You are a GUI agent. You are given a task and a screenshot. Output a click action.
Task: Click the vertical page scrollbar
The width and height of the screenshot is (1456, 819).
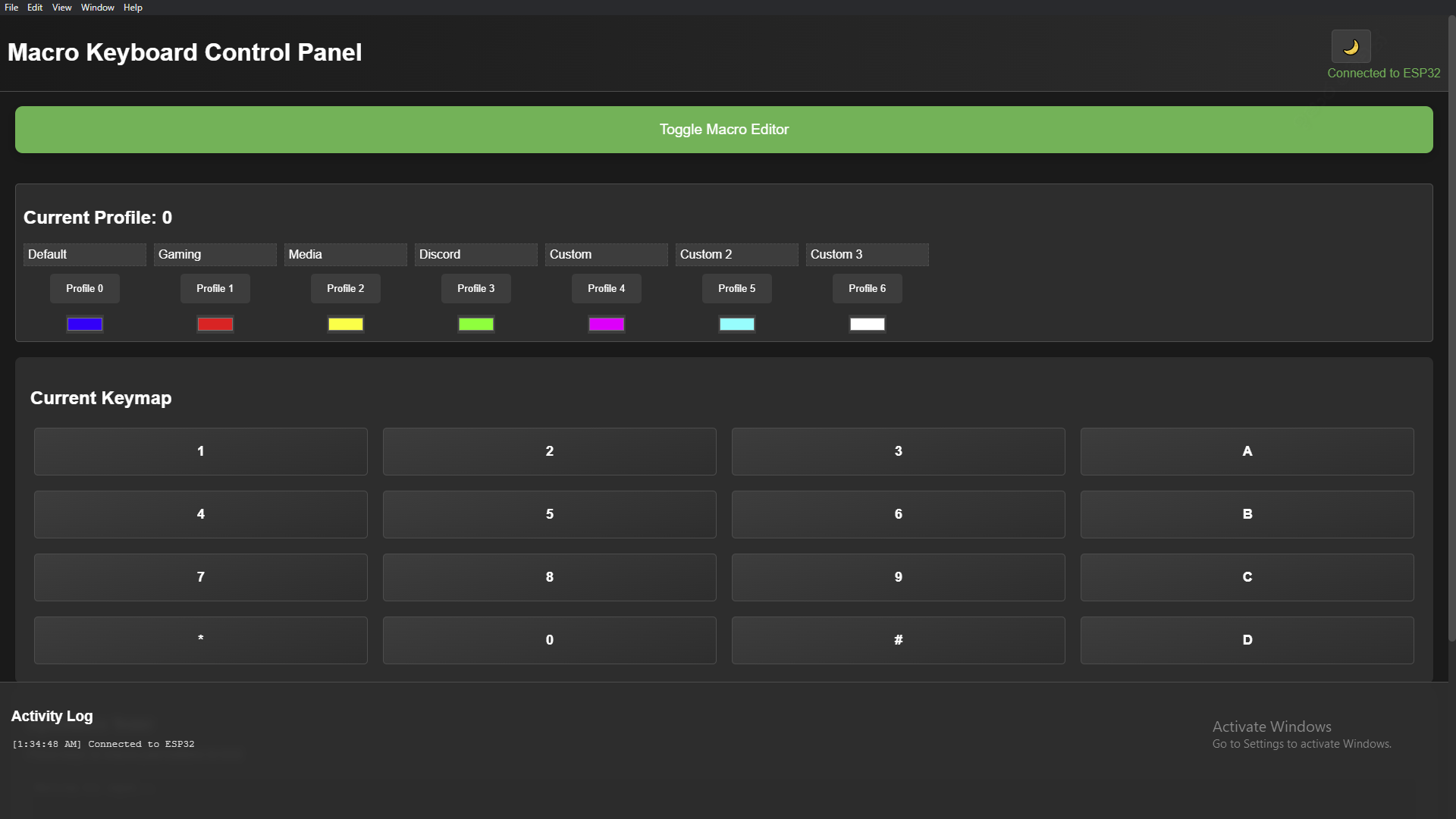[1451, 326]
